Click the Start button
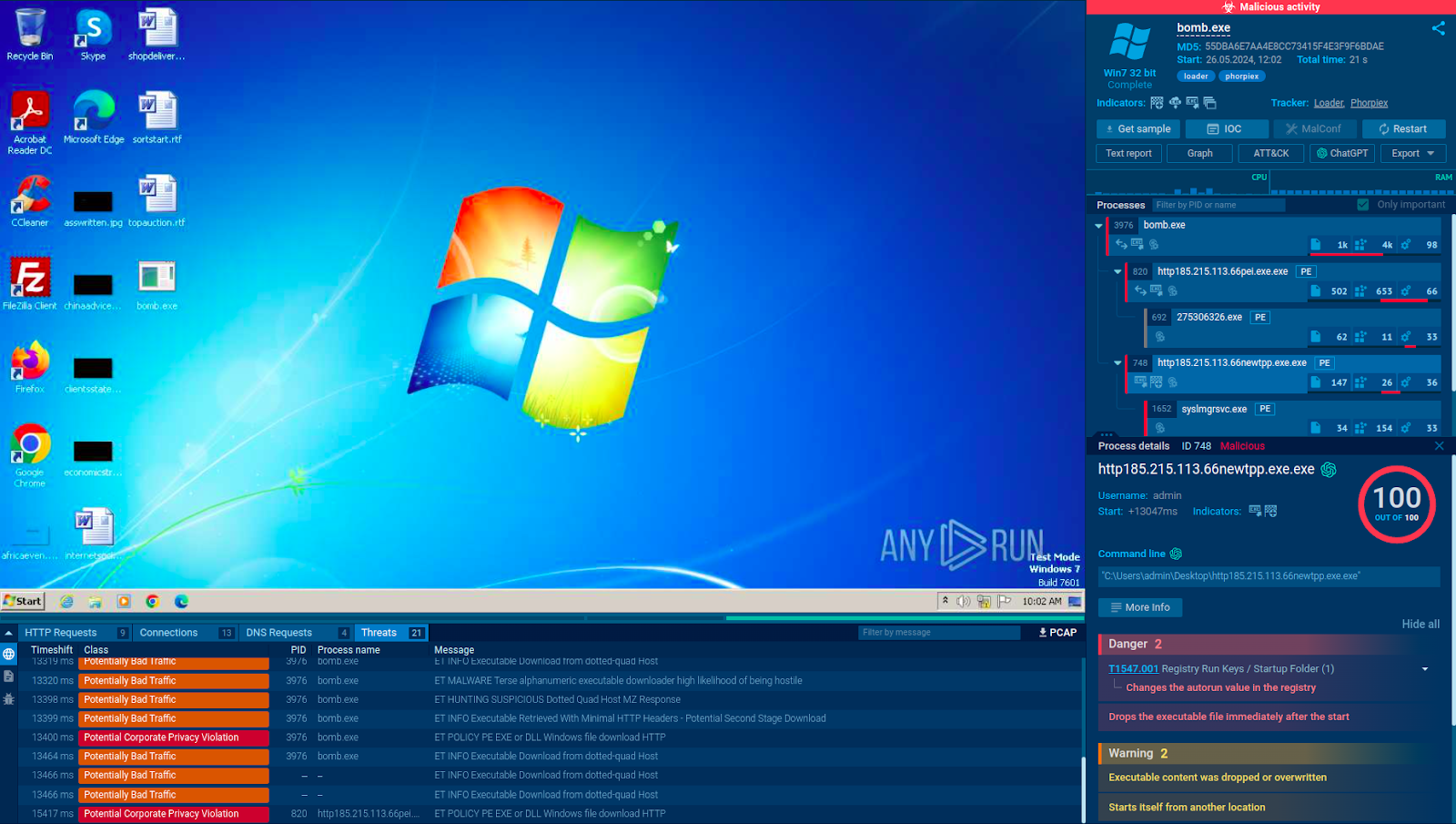 [x=23, y=601]
